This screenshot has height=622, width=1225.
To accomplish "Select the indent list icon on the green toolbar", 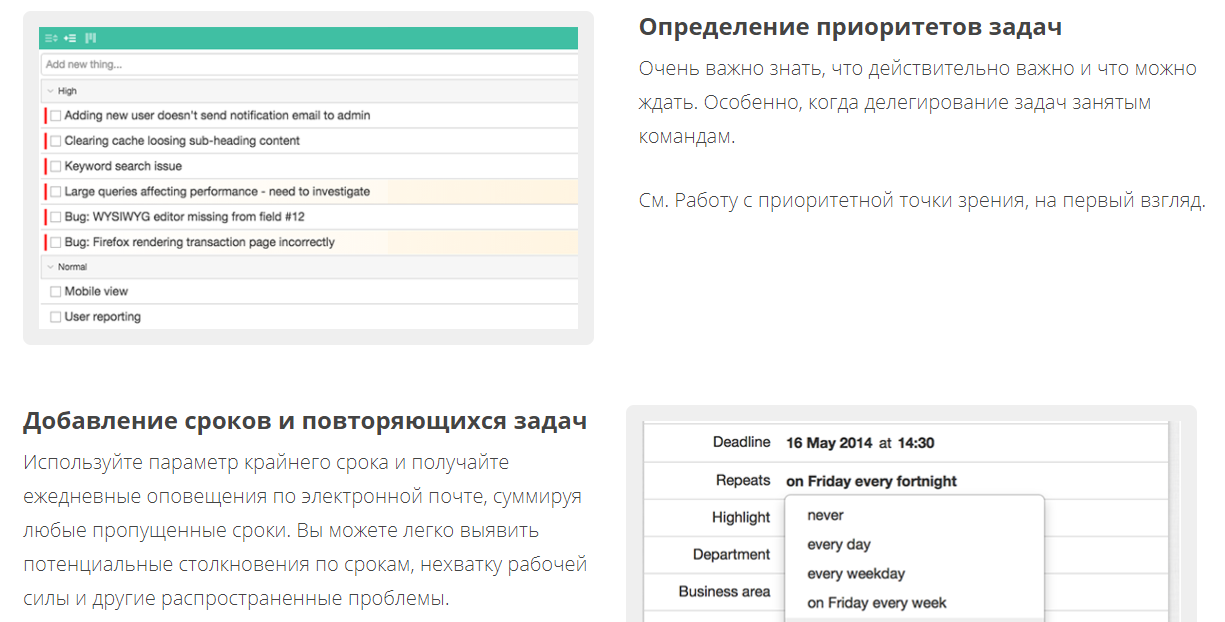I will click(70, 38).
